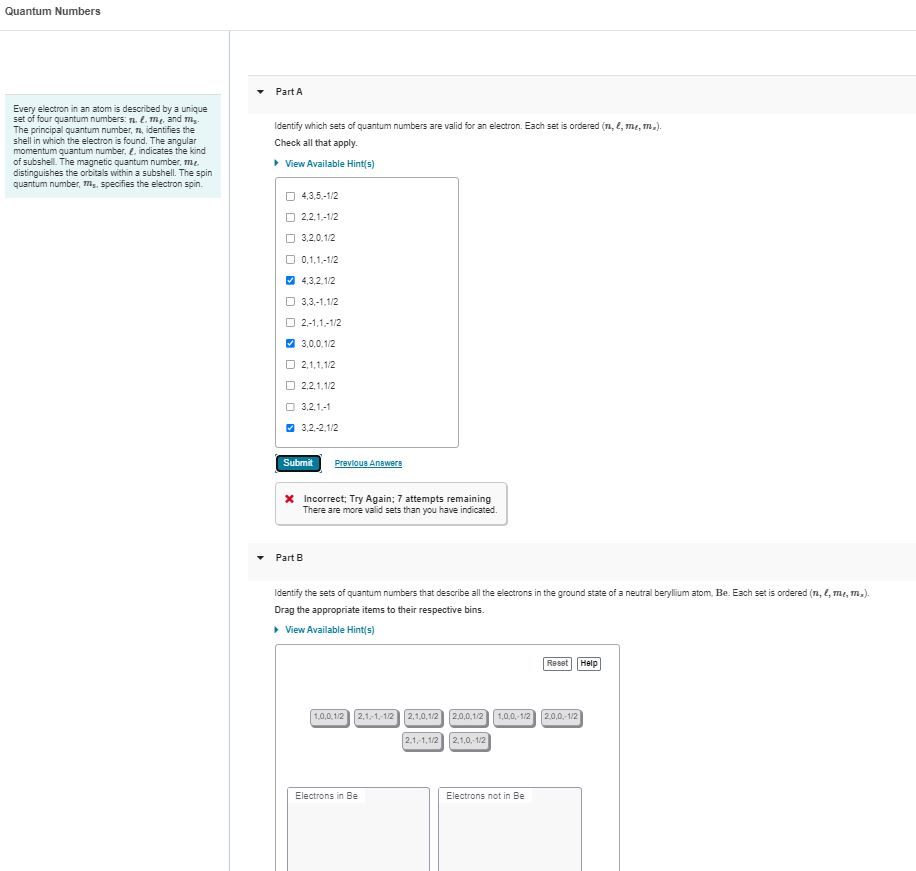This screenshot has width=916, height=871.
Task: Click the "Electrons in Be" bin
Action: click(x=358, y=830)
